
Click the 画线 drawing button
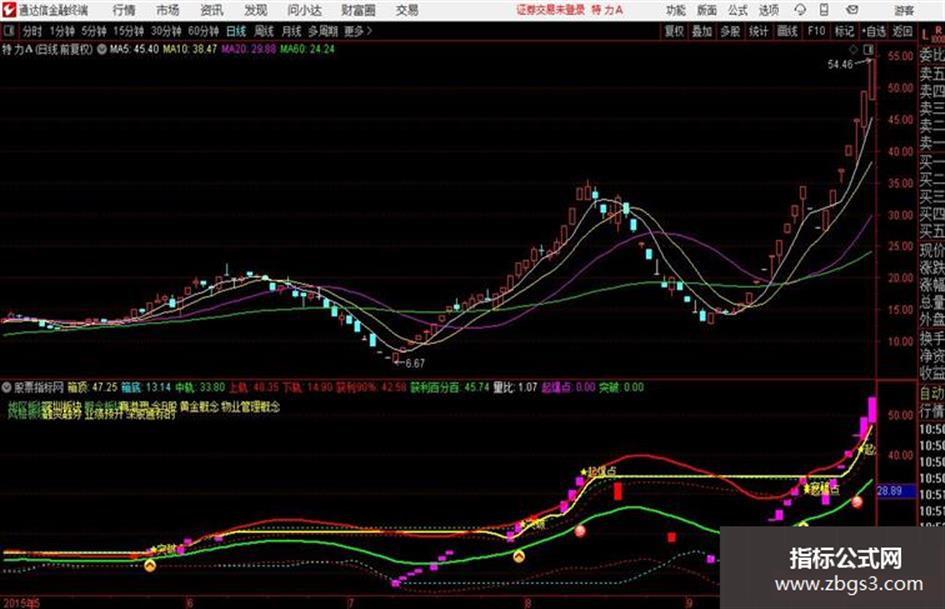click(787, 31)
